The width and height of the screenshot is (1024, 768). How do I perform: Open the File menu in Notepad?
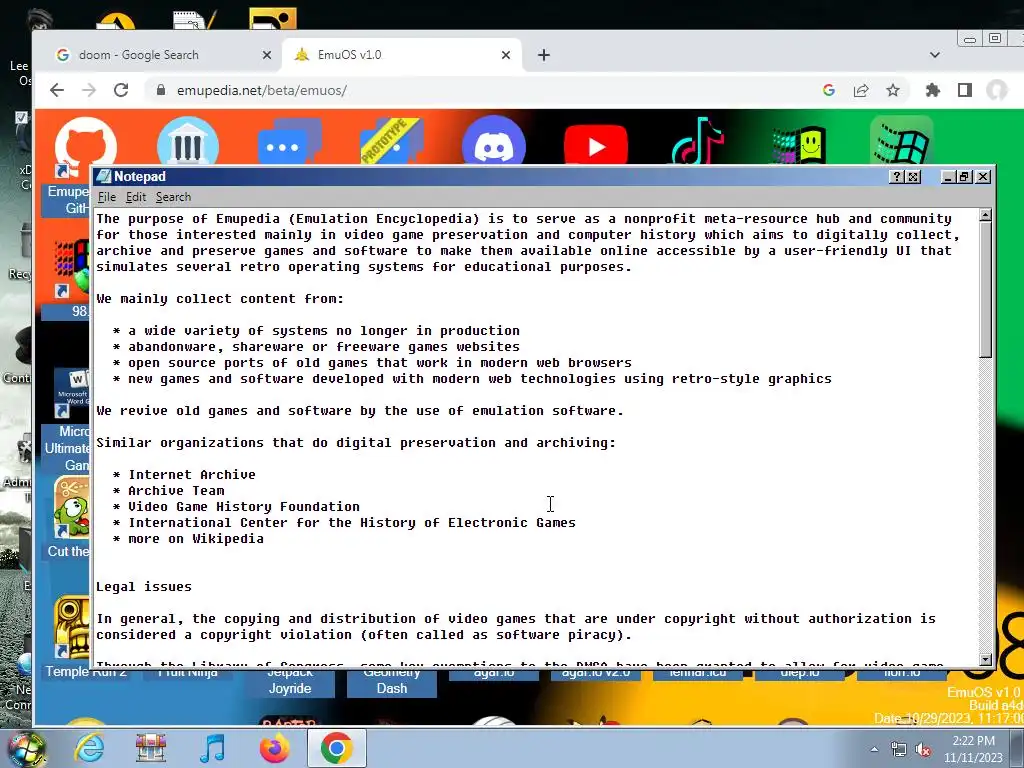click(x=106, y=197)
